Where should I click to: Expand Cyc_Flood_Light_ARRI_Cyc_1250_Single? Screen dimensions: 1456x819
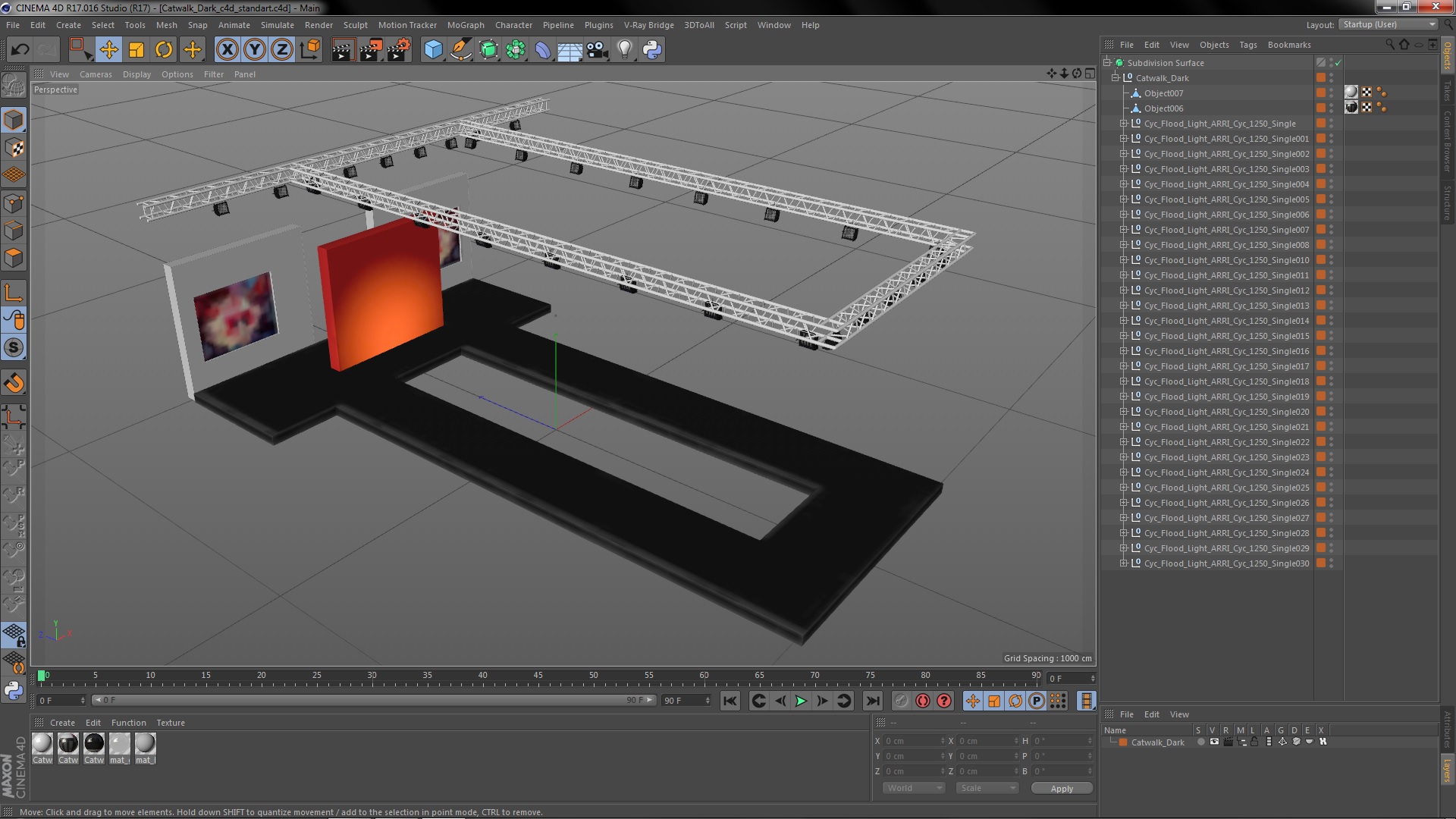click(1124, 124)
